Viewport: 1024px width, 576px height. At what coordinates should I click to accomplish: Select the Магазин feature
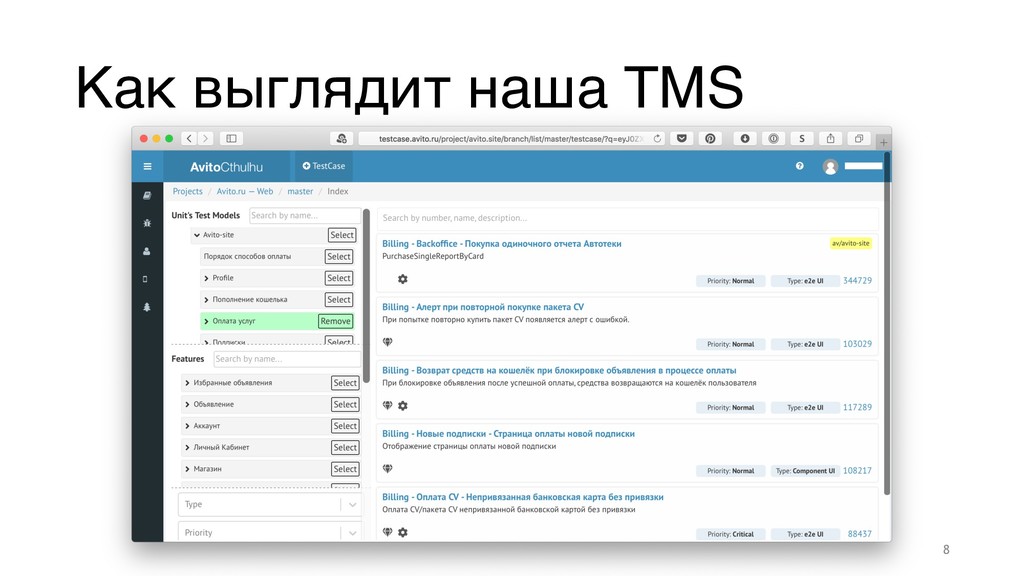[x=345, y=469]
